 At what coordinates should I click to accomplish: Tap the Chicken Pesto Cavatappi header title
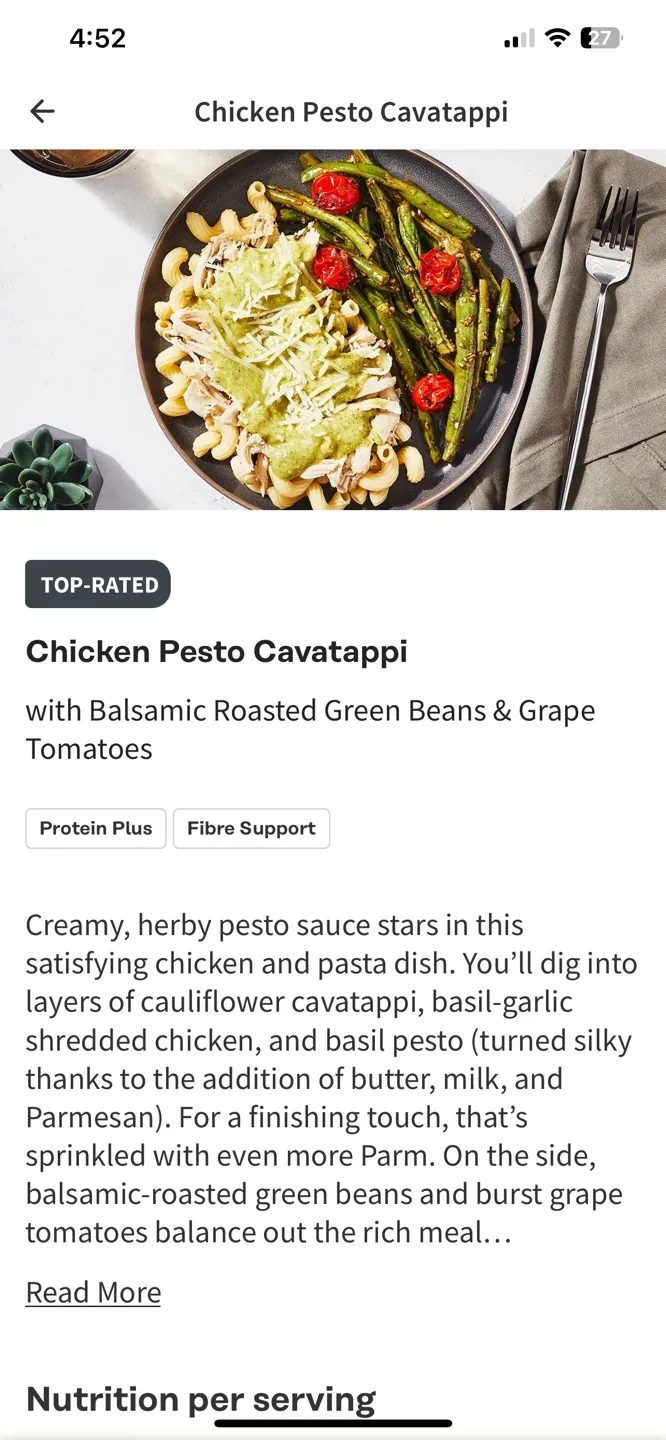tap(351, 111)
